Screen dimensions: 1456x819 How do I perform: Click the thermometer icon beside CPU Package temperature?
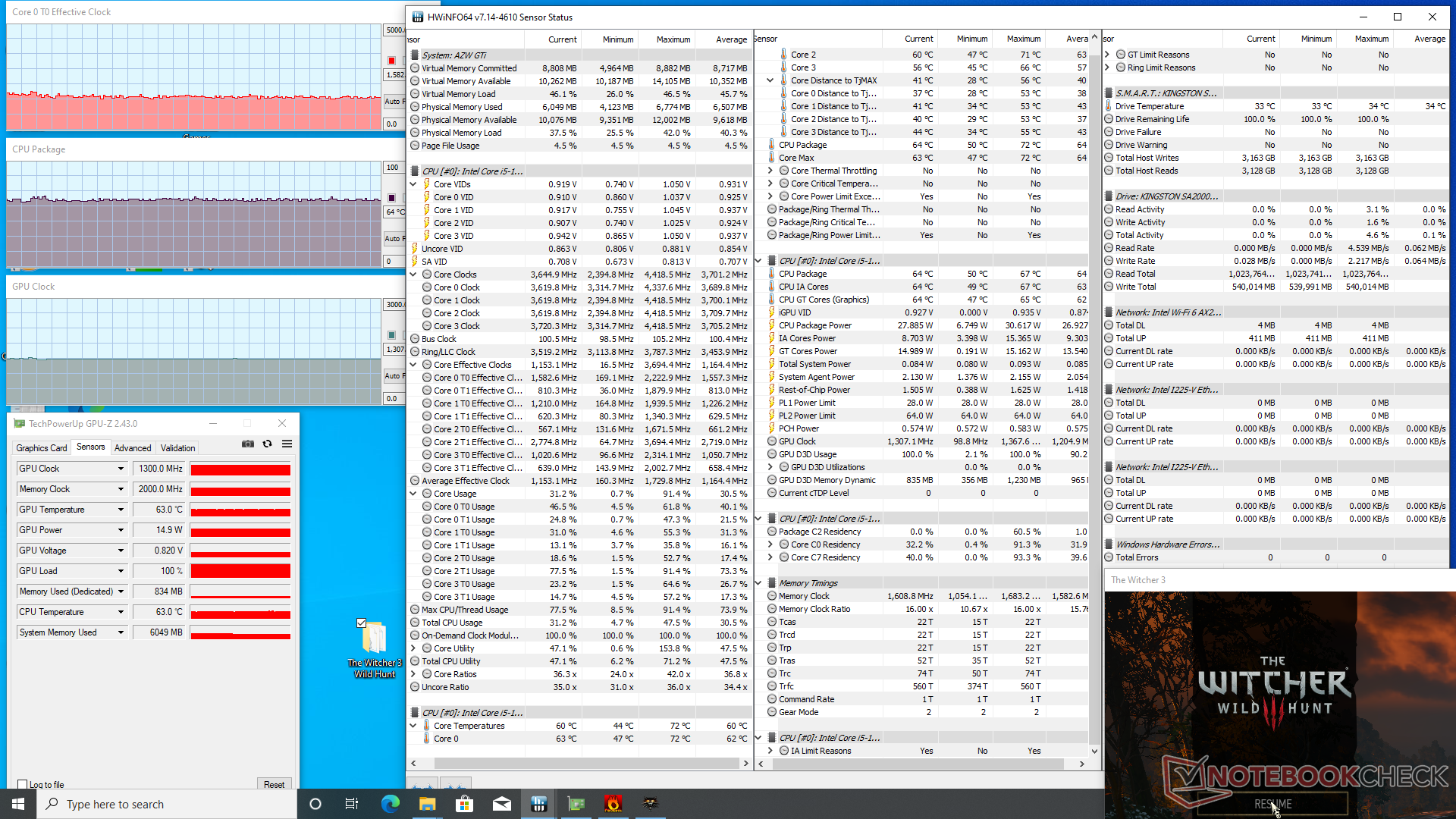pos(771,145)
